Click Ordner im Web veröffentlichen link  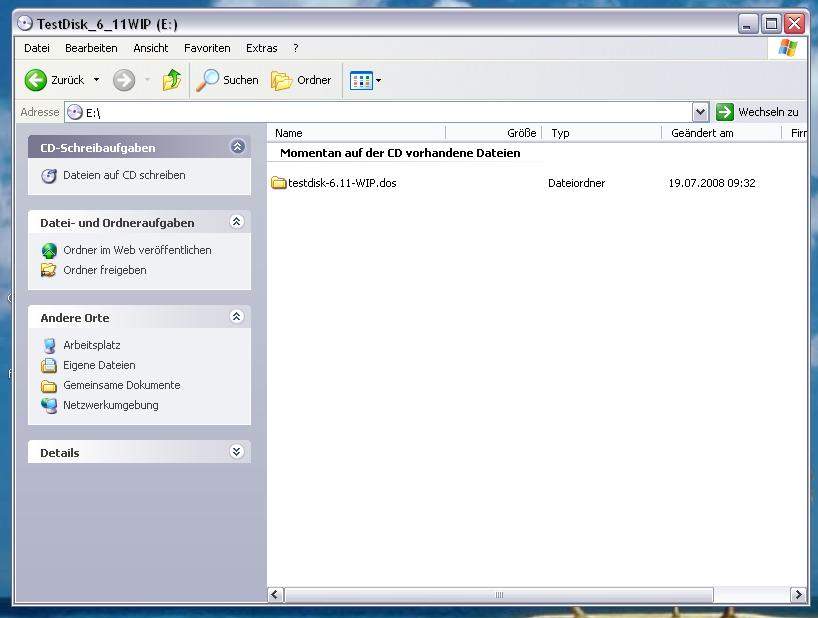[137, 250]
